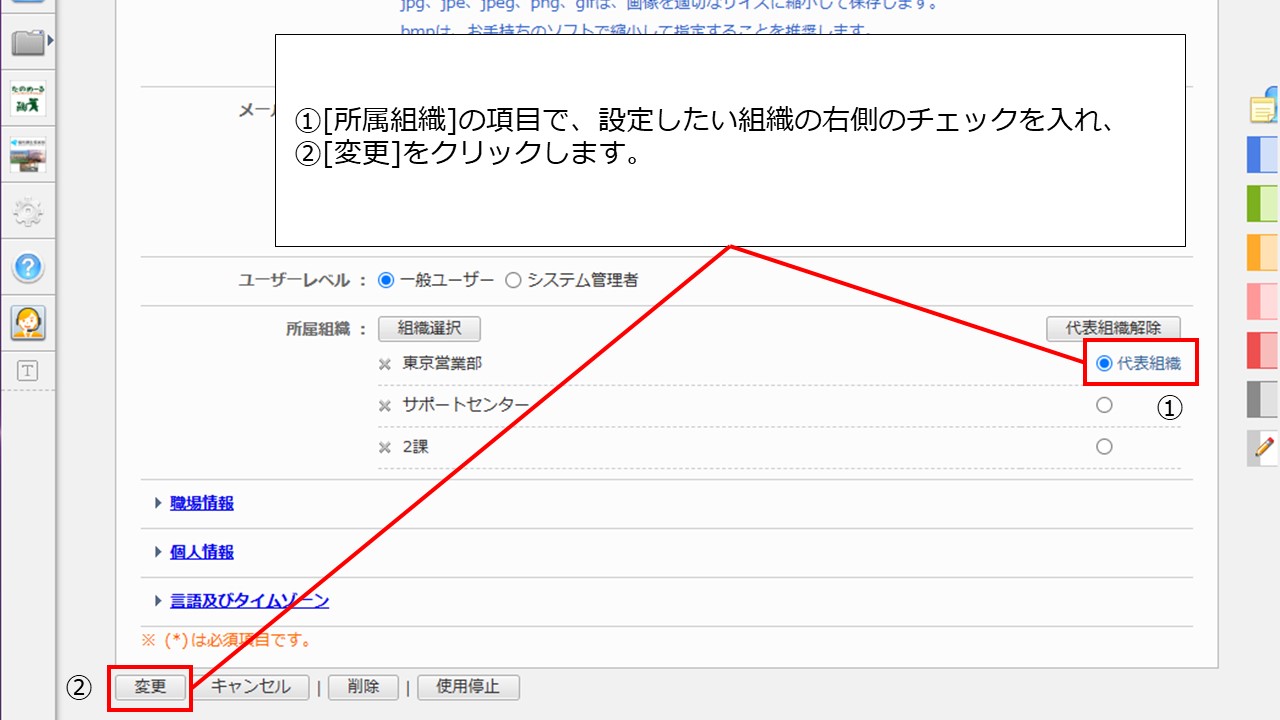1280x720 pixels.
Task: Select the システム管理者 radio button
Action: 513,281
